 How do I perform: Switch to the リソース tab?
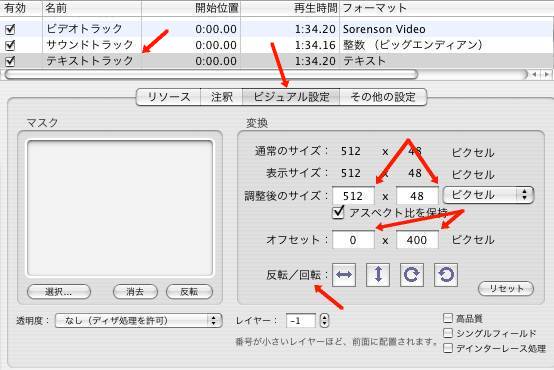(x=169, y=97)
